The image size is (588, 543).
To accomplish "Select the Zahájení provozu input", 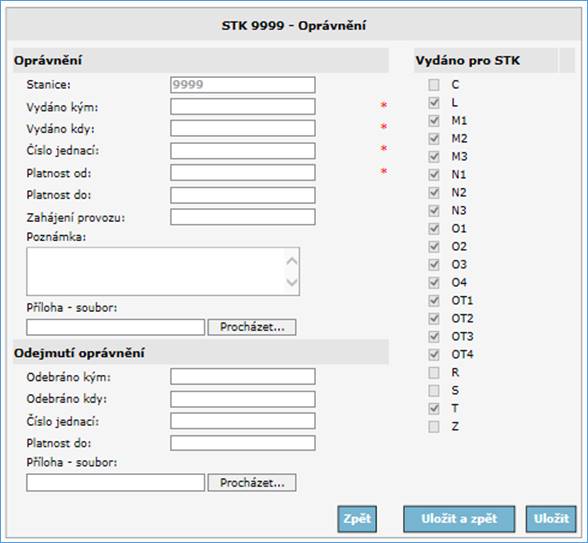I will point(243,217).
